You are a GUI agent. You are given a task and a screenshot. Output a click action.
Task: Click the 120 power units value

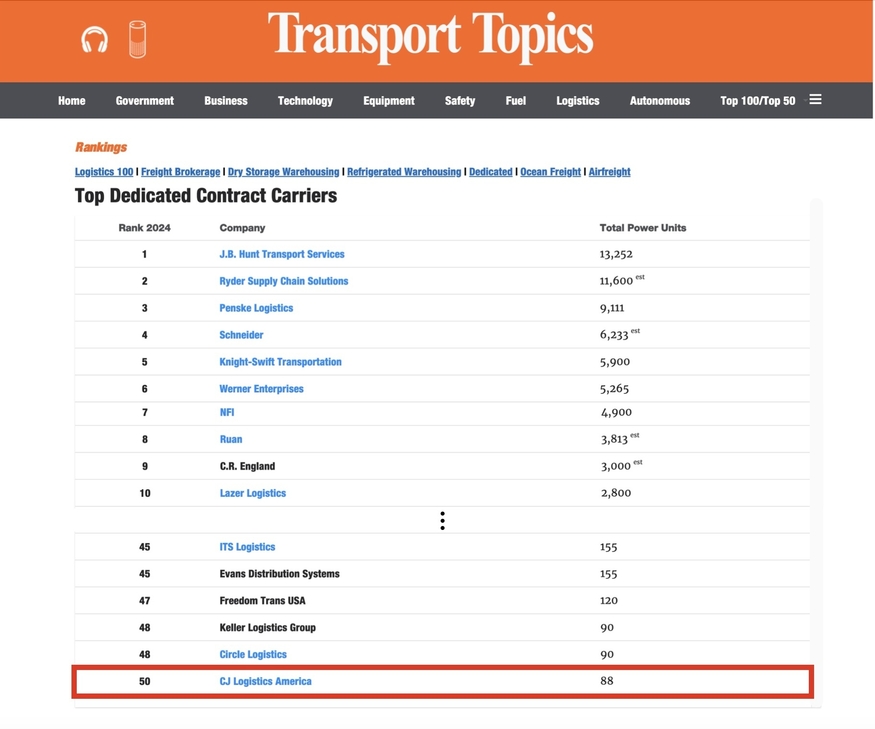pyautogui.click(x=609, y=601)
